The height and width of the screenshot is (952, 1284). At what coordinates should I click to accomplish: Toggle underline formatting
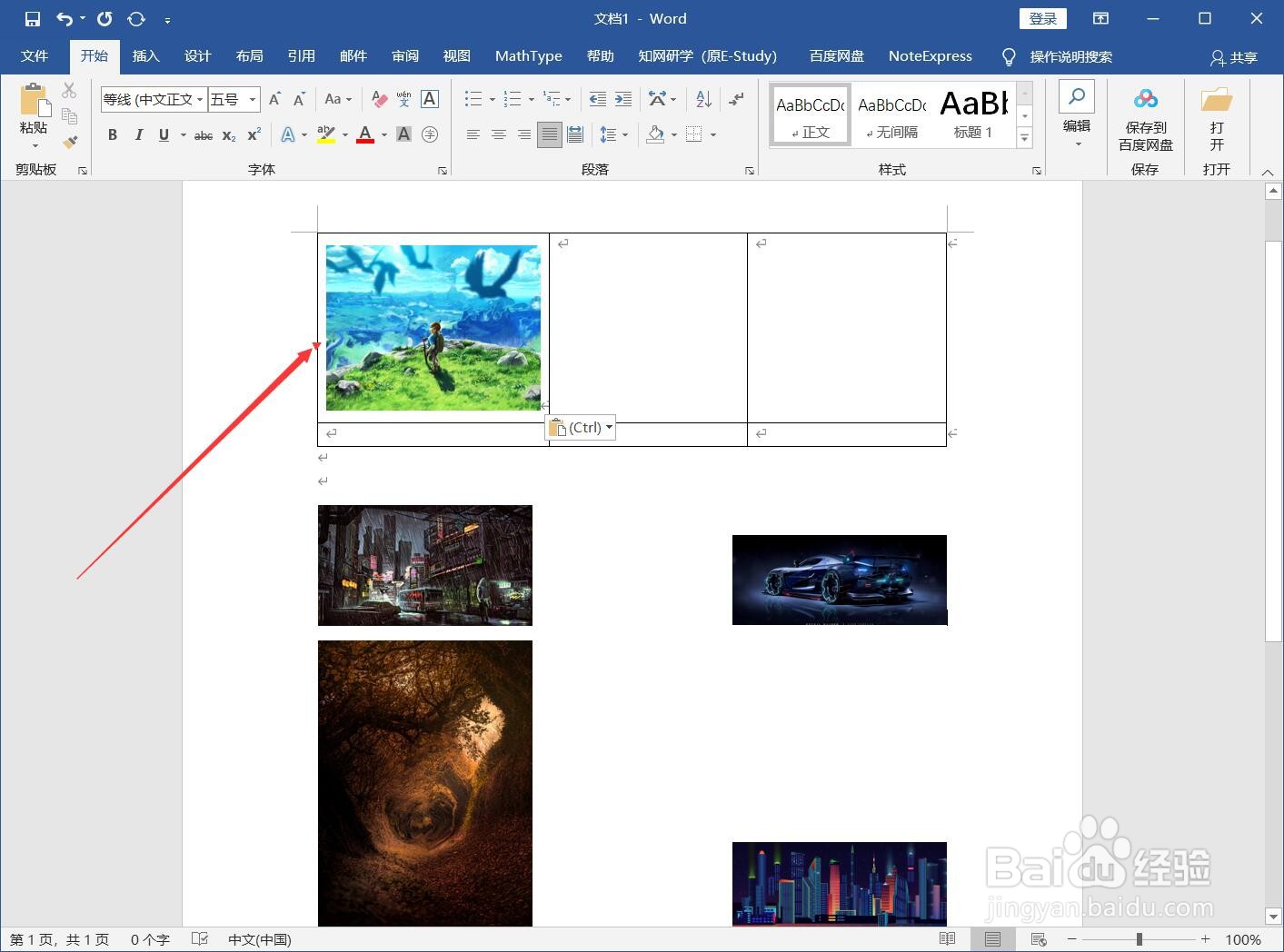[x=164, y=135]
